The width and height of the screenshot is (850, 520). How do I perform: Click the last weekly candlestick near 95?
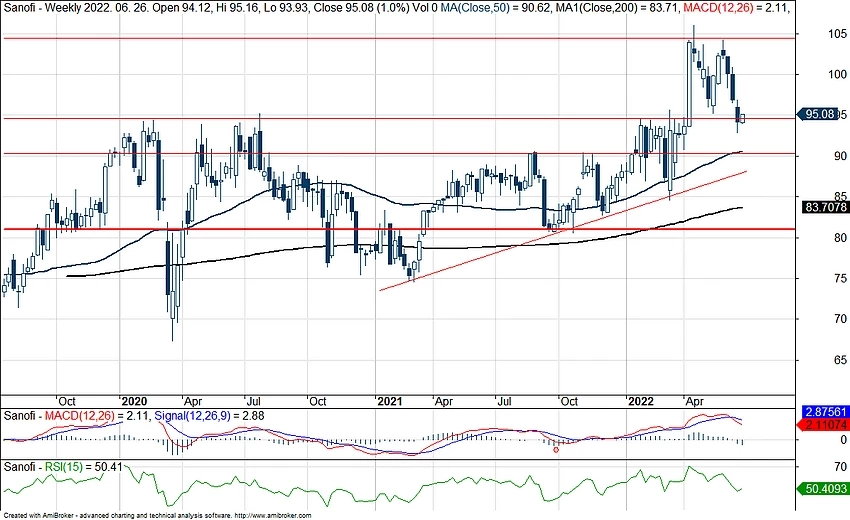(x=742, y=118)
